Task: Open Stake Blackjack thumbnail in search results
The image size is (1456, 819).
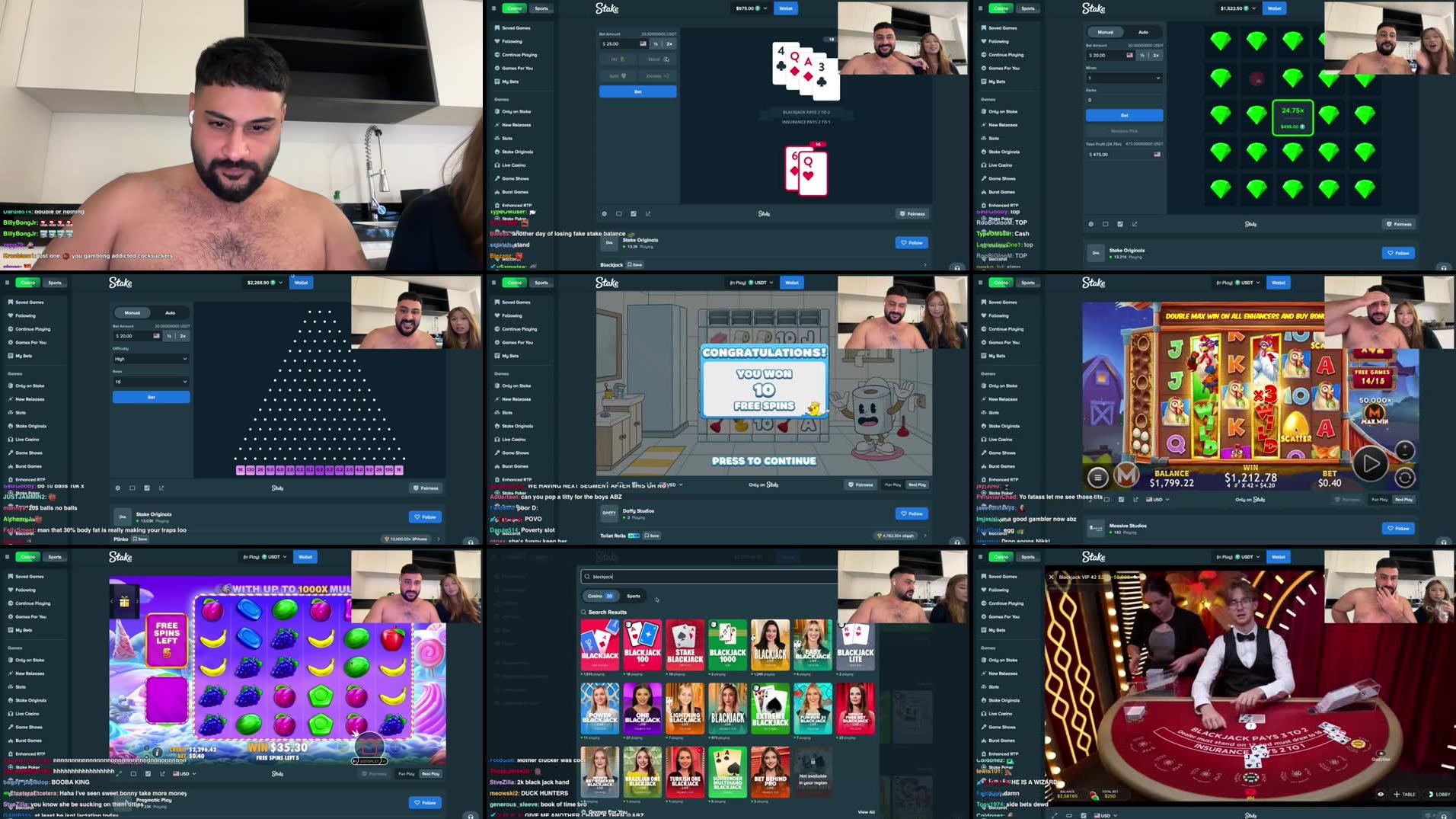Action: pyautogui.click(x=685, y=645)
